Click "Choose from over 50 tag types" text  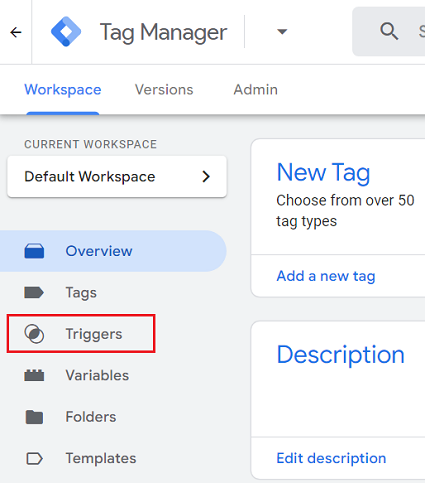click(345, 211)
